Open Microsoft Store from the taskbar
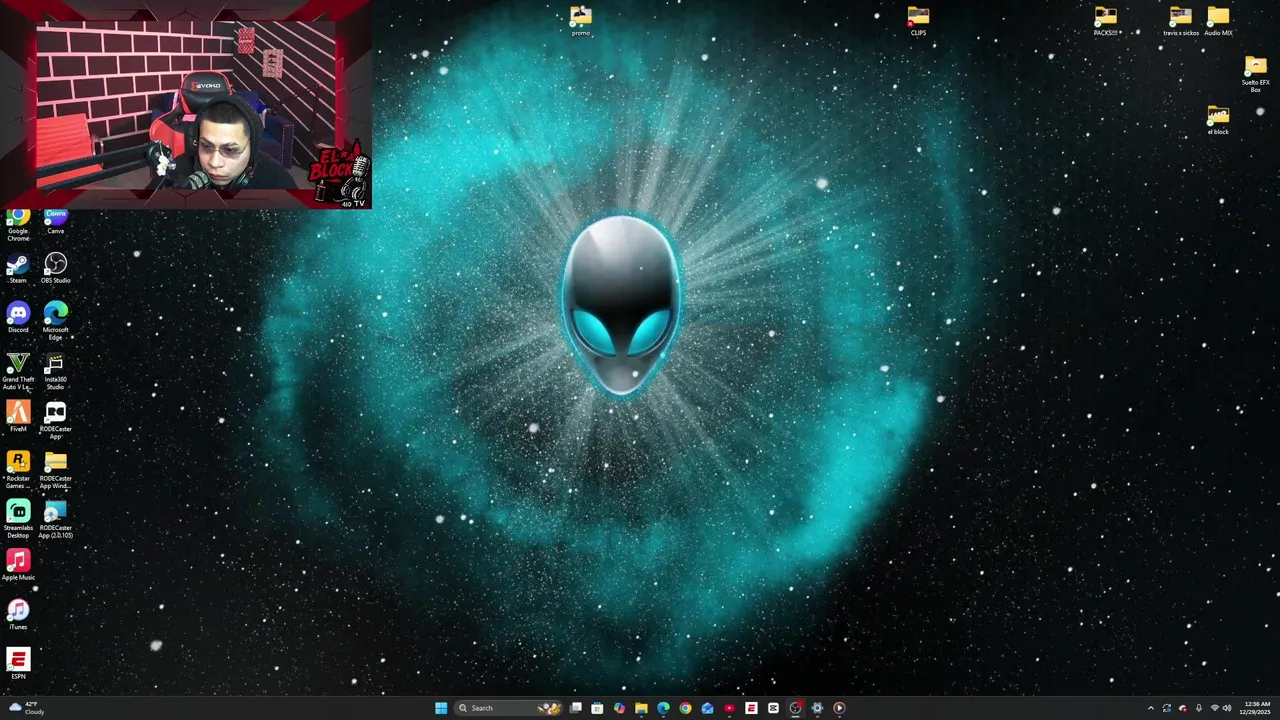This screenshot has height=720, width=1280. pyautogui.click(x=597, y=708)
